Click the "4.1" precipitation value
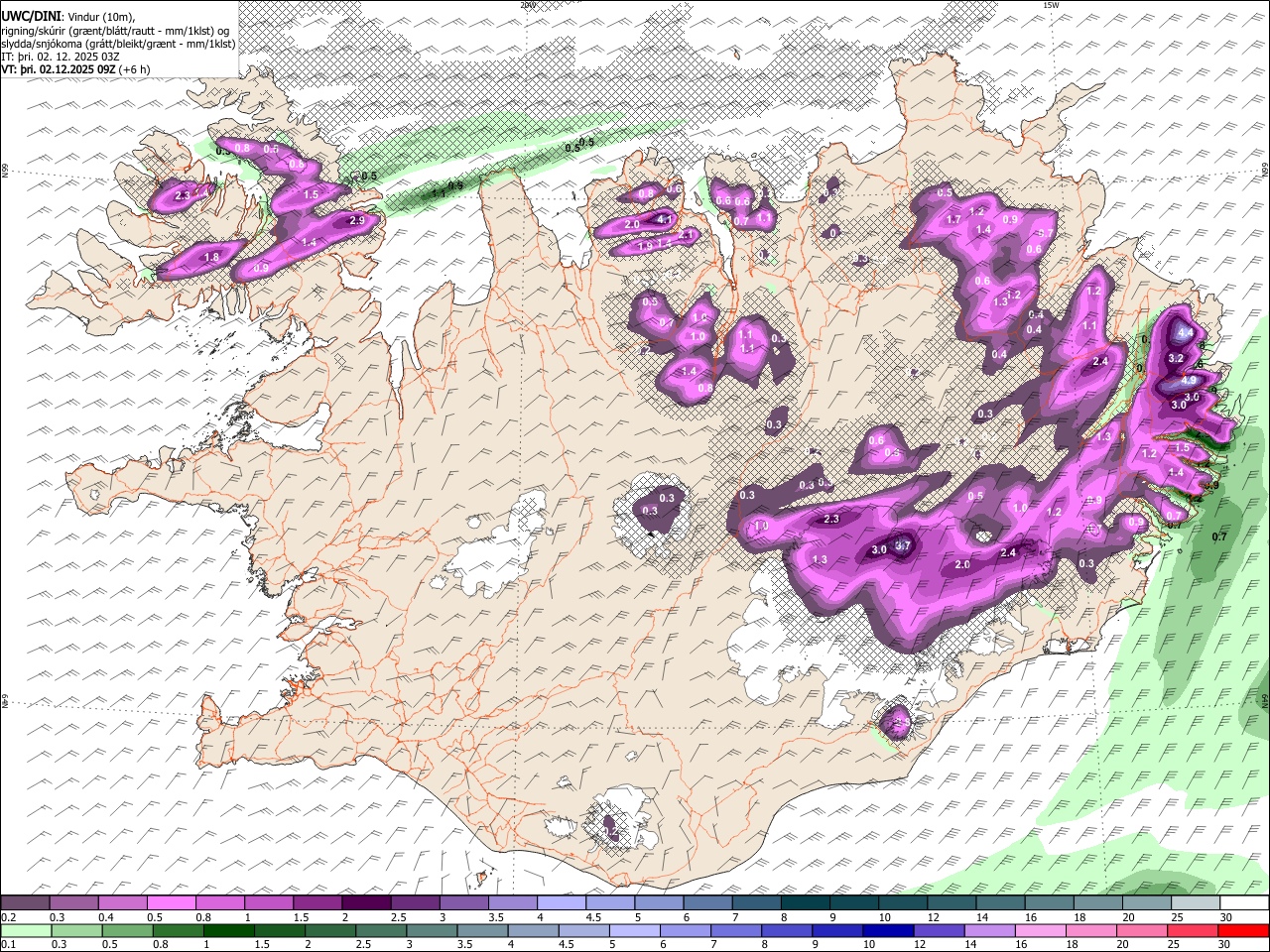This screenshot has width=1270, height=952. point(665,220)
